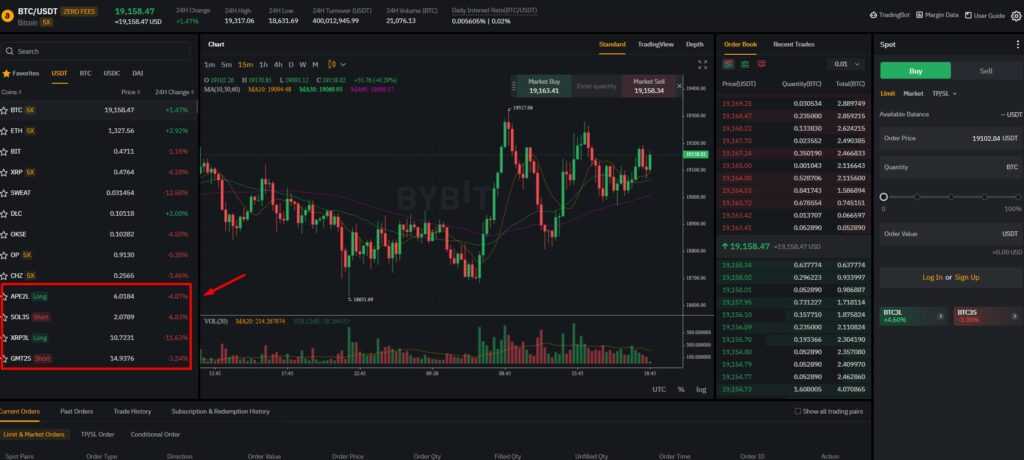Open the Margin Data icon link

click(920, 15)
